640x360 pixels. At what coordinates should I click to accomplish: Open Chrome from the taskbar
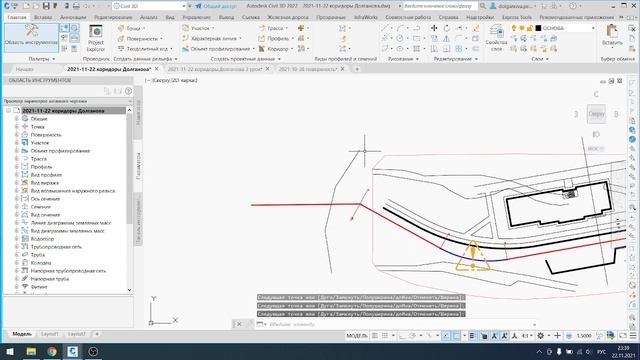tap(52, 351)
